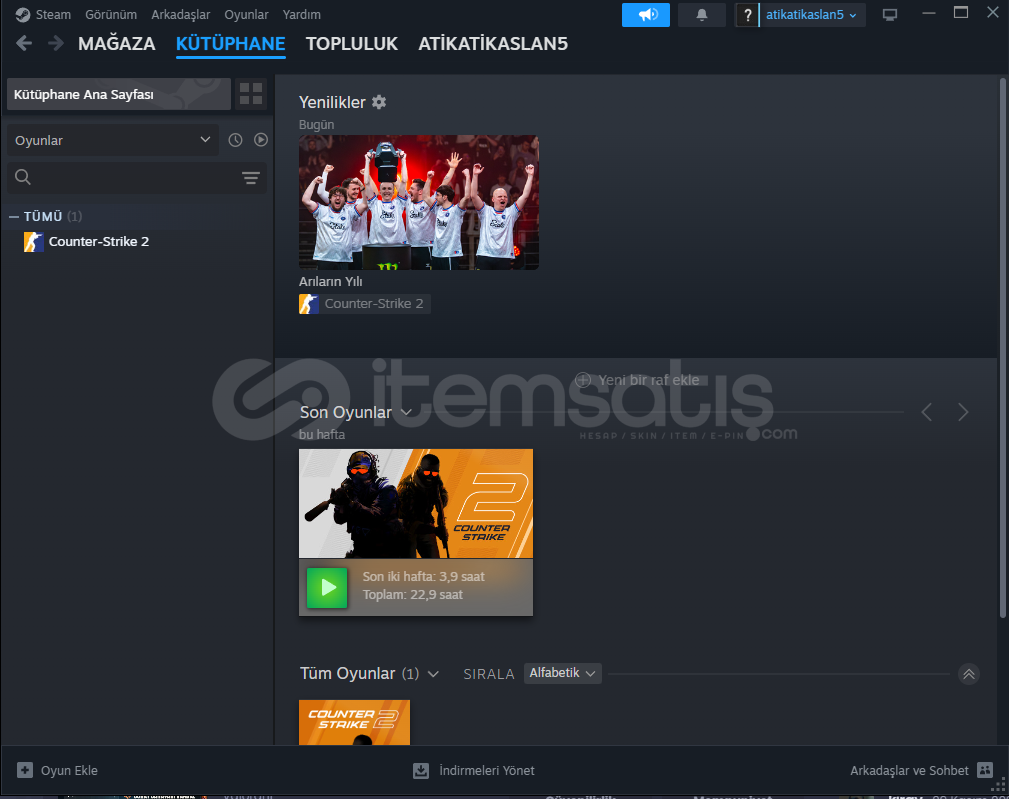
Task: Open the Görünüm menu
Action: pyautogui.click(x=111, y=14)
